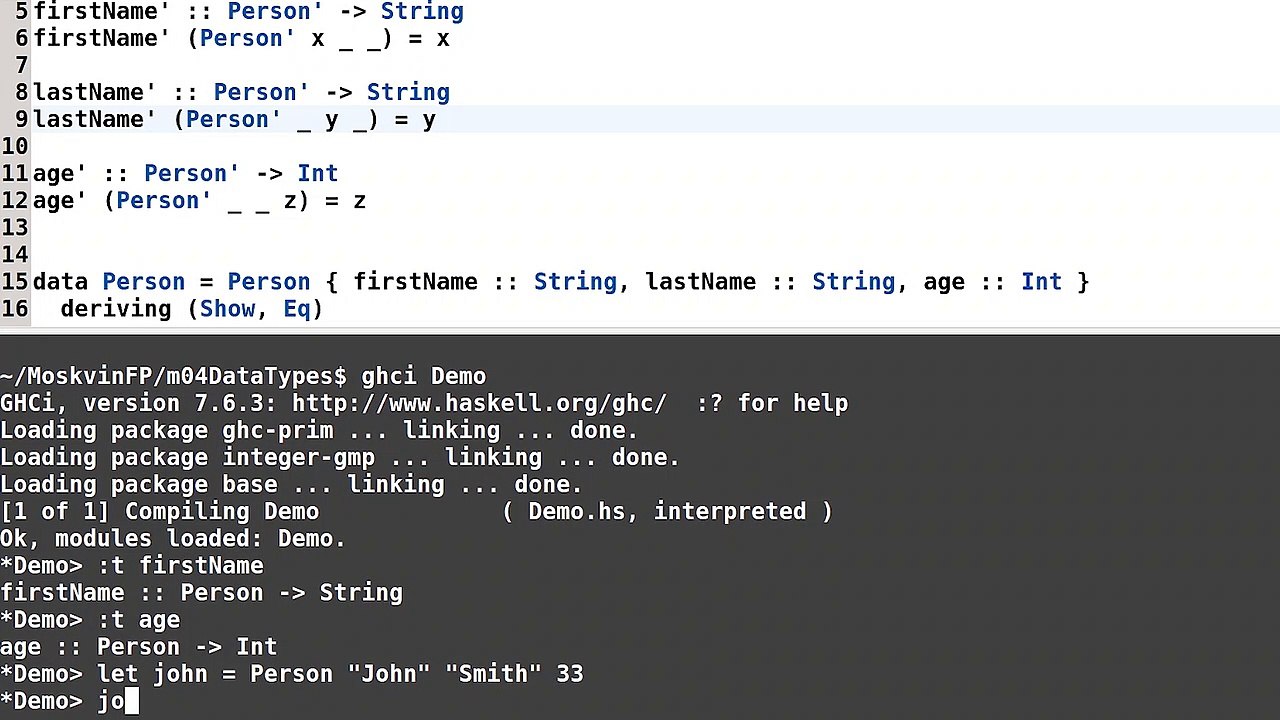1280x720 pixels.
Task: Click the 'ghci Demo' command text
Action: [423, 376]
